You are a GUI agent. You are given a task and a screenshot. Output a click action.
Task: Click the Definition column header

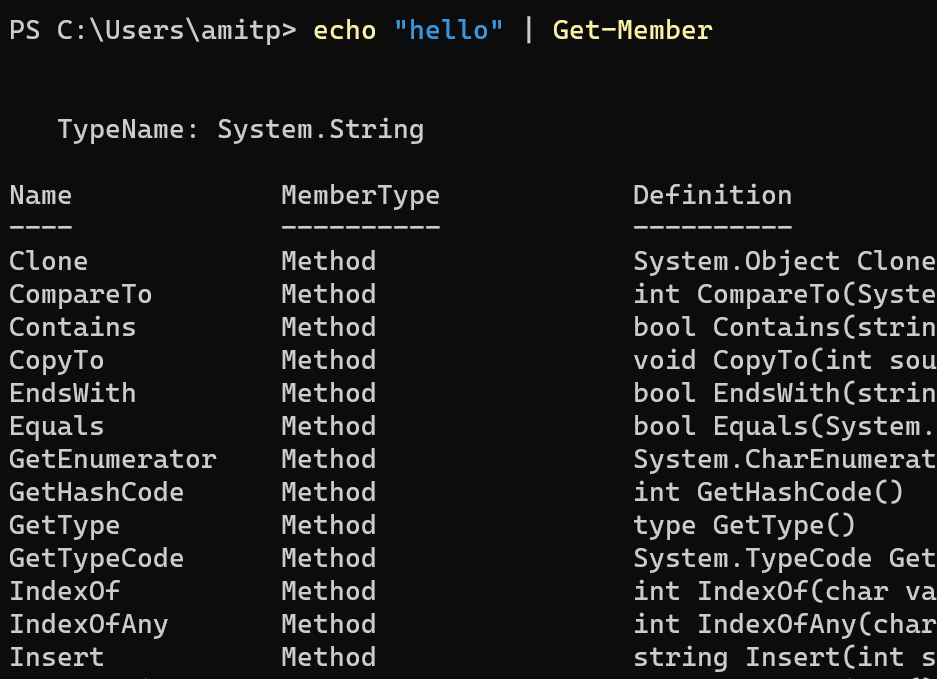712,195
